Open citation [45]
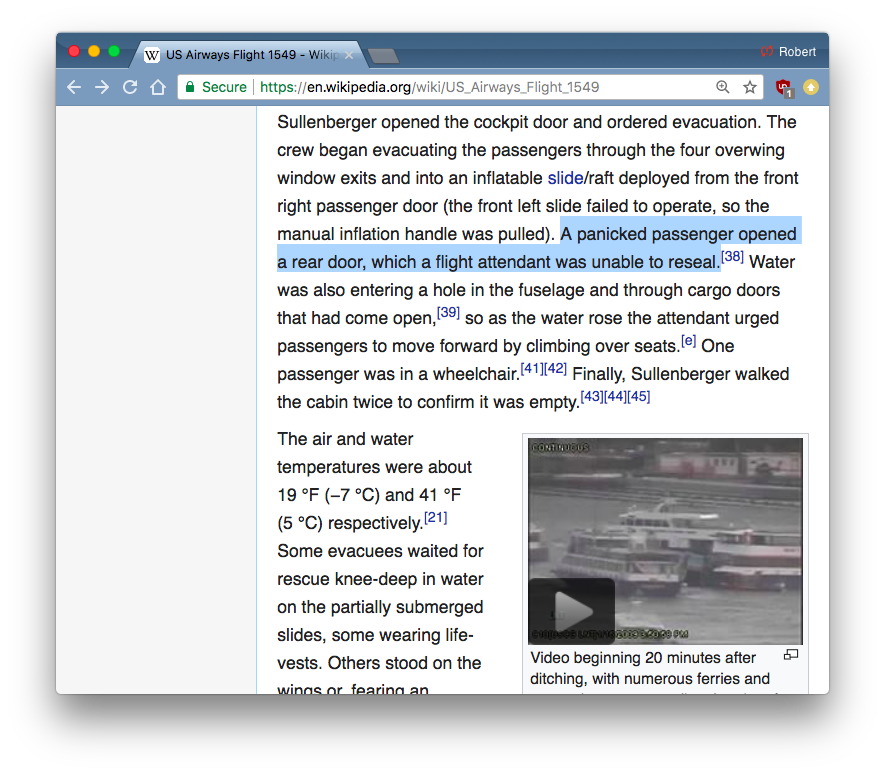 (x=638, y=396)
